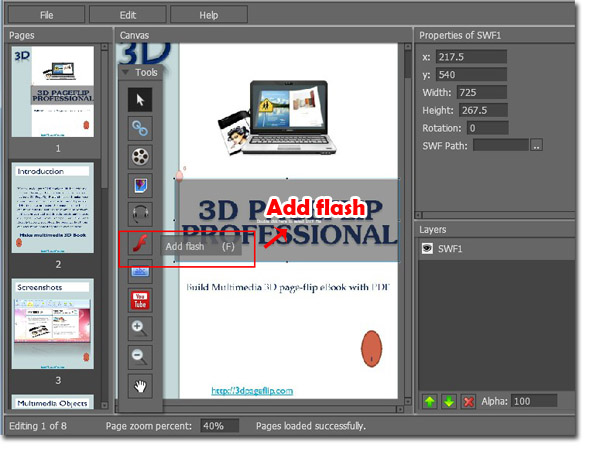Click the Properties of SWF1 header
This screenshot has width=600, height=458.
coord(460,35)
